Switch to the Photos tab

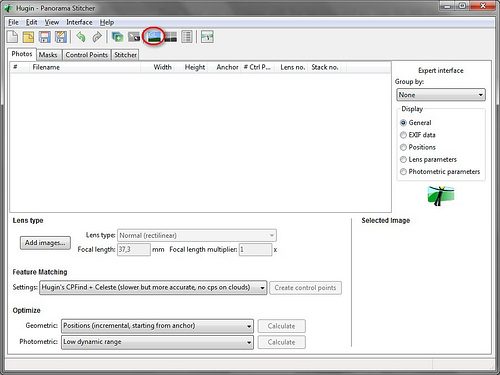(22, 54)
